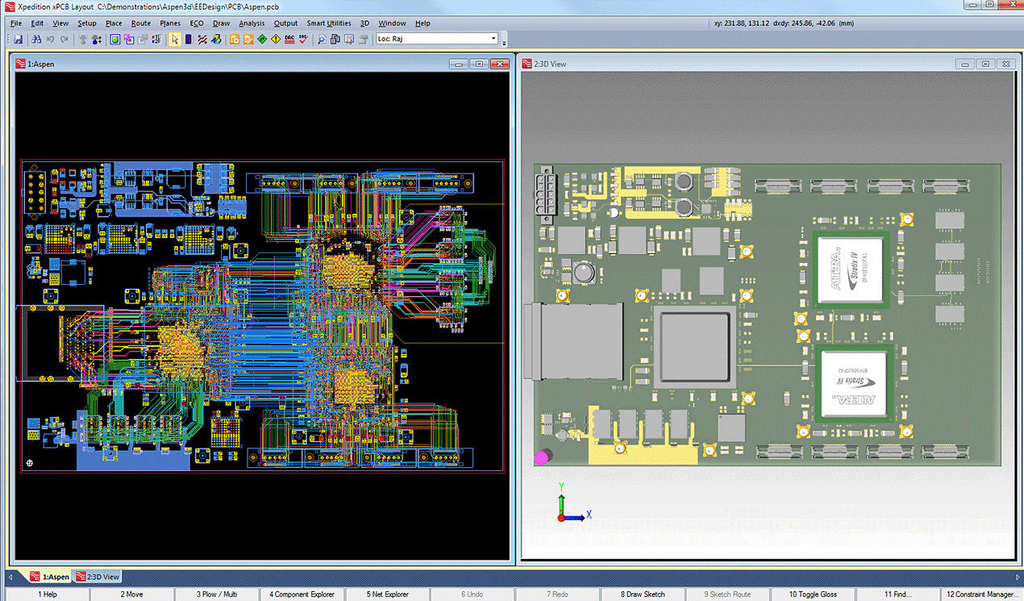
Task: Open the ECO menu
Action: pyautogui.click(x=197, y=23)
